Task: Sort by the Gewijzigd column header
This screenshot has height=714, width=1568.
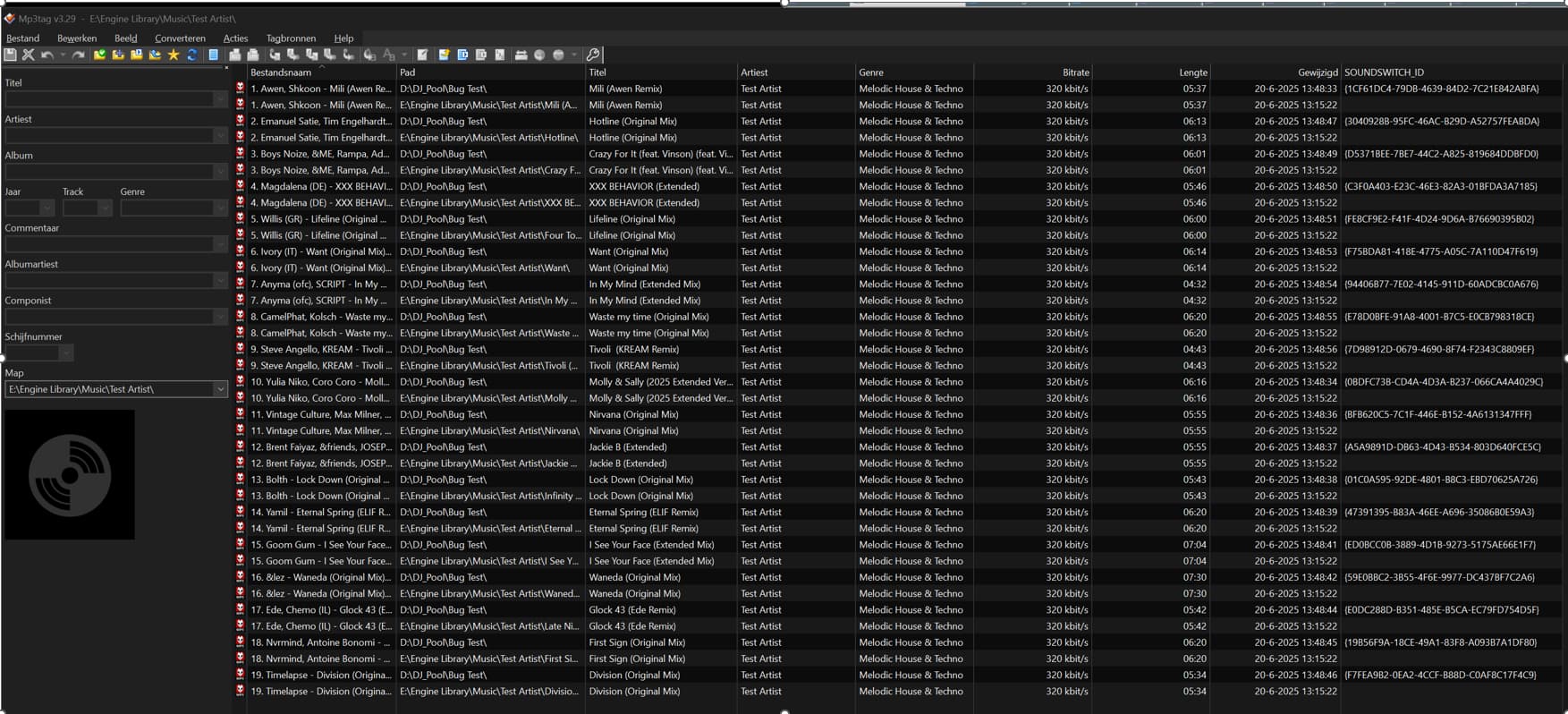Action: pos(1275,72)
